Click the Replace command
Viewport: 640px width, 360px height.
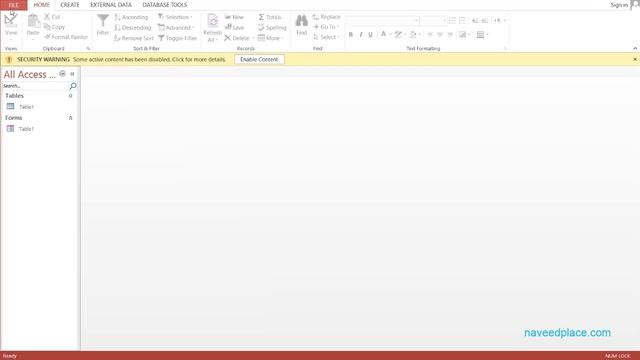tap(327, 17)
